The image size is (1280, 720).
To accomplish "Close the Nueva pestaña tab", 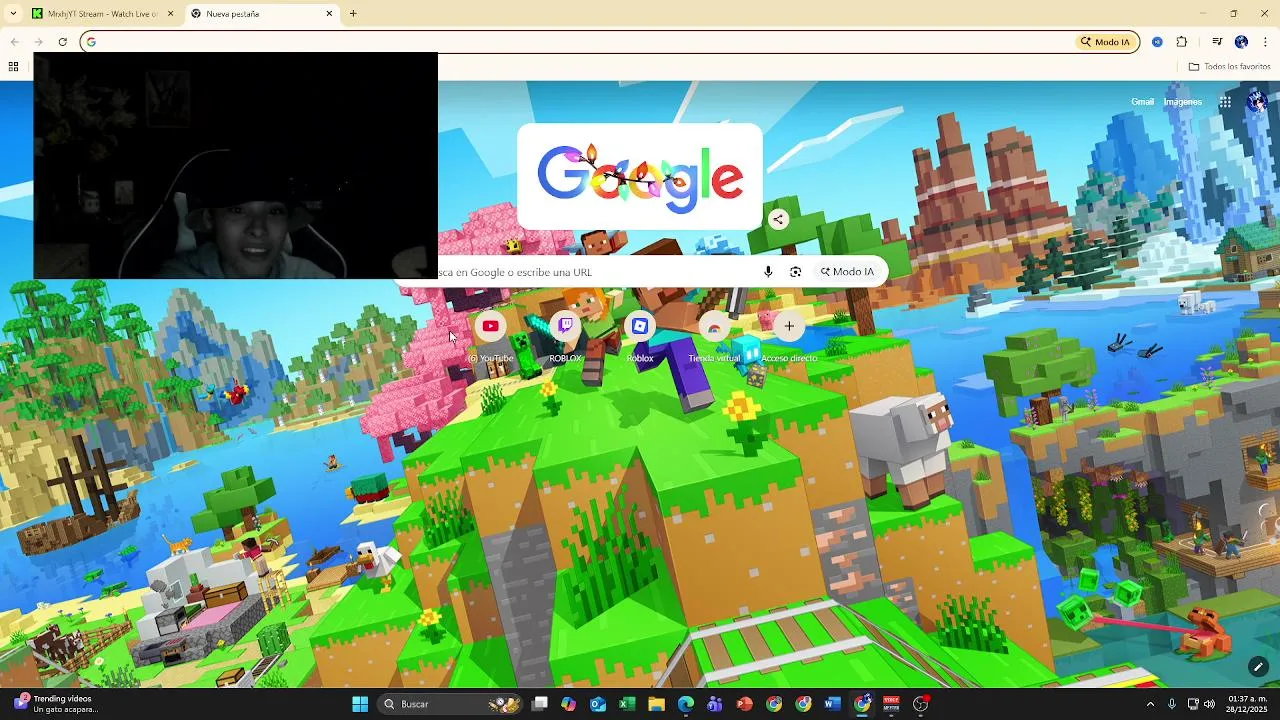I will pyautogui.click(x=329, y=14).
